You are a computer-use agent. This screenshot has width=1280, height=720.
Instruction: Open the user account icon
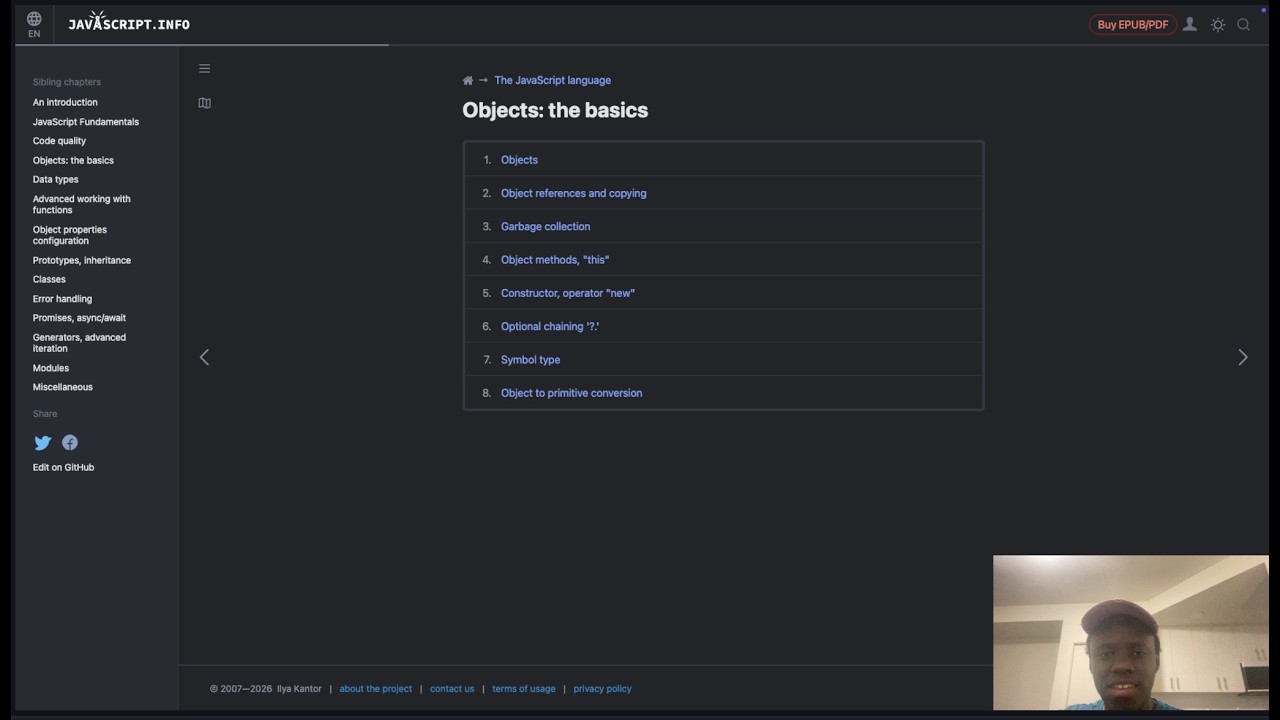pyautogui.click(x=1190, y=24)
